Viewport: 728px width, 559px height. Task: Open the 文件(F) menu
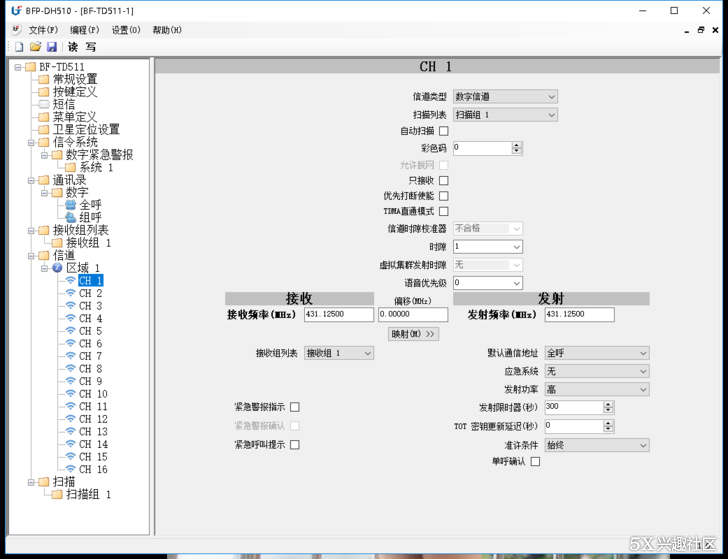pyautogui.click(x=43, y=30)
